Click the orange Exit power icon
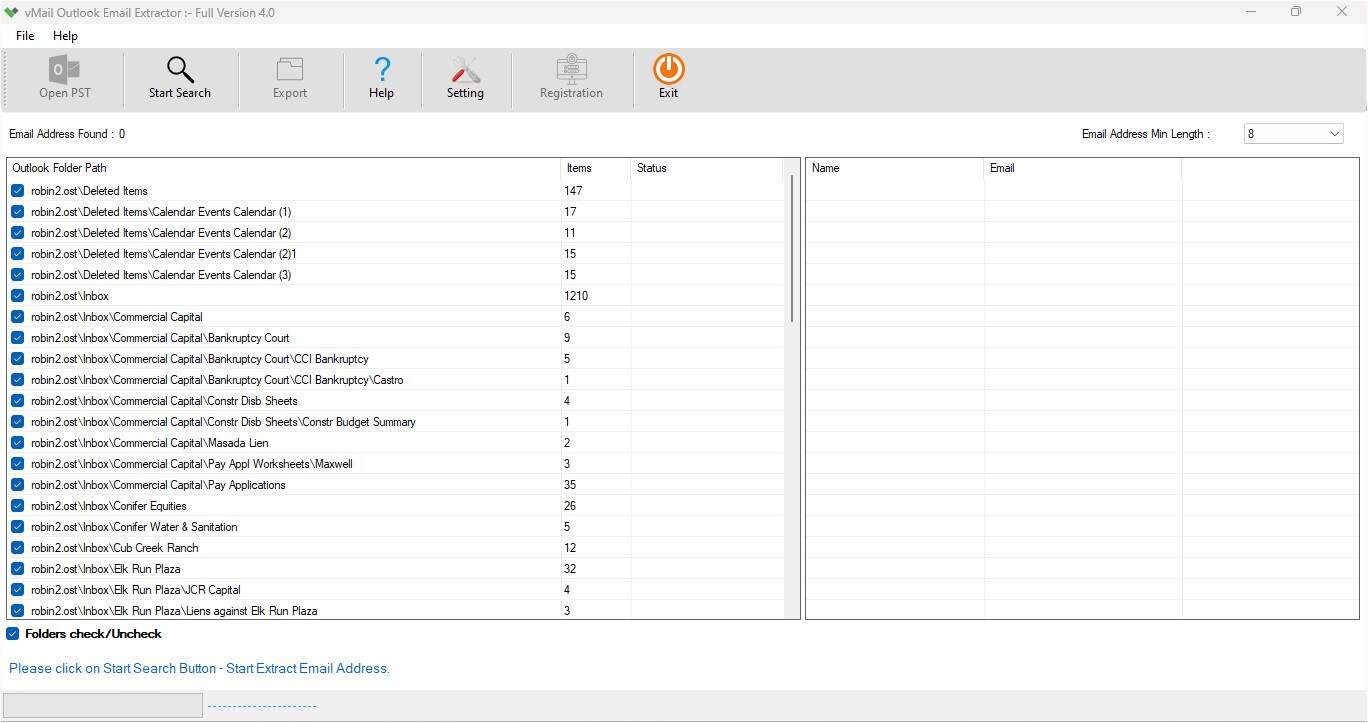1368x723 pixels. [668, 68]
